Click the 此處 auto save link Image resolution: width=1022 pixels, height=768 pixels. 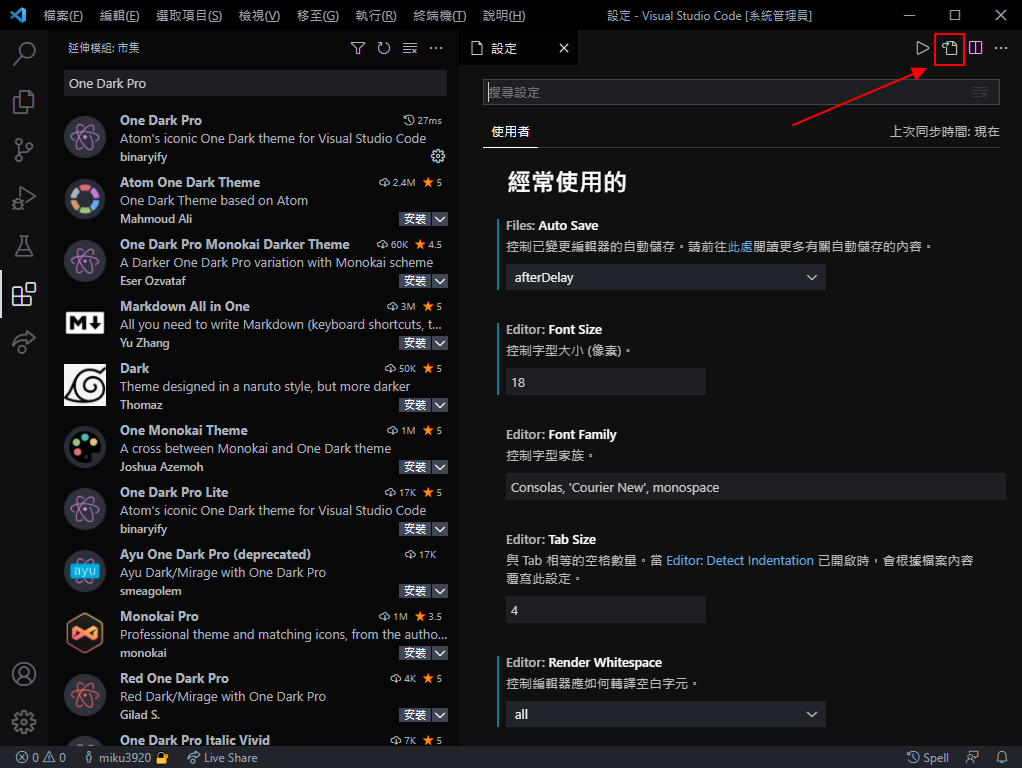(x=740, y=246)
